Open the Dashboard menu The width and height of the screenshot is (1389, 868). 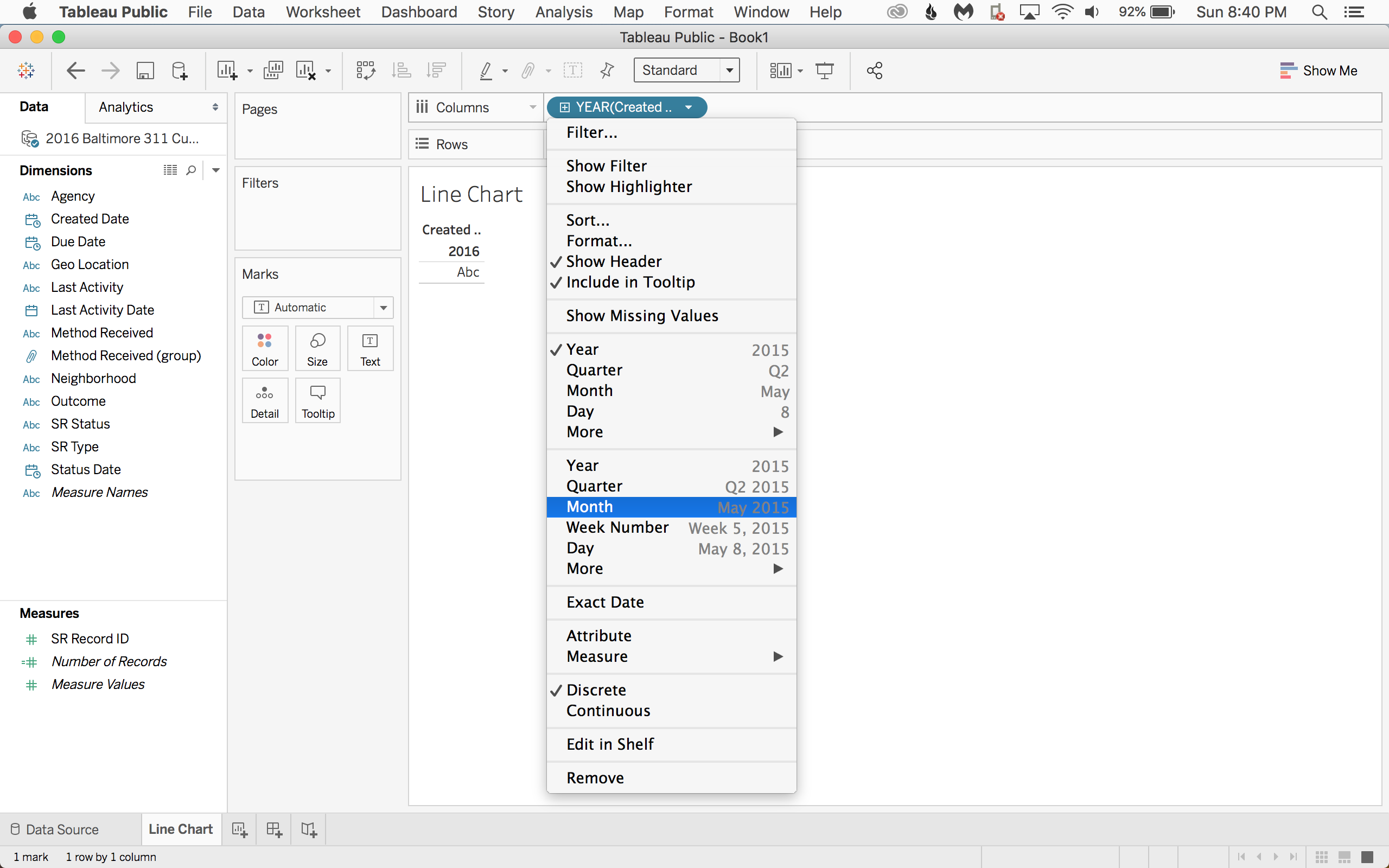(x=419, y=12)
